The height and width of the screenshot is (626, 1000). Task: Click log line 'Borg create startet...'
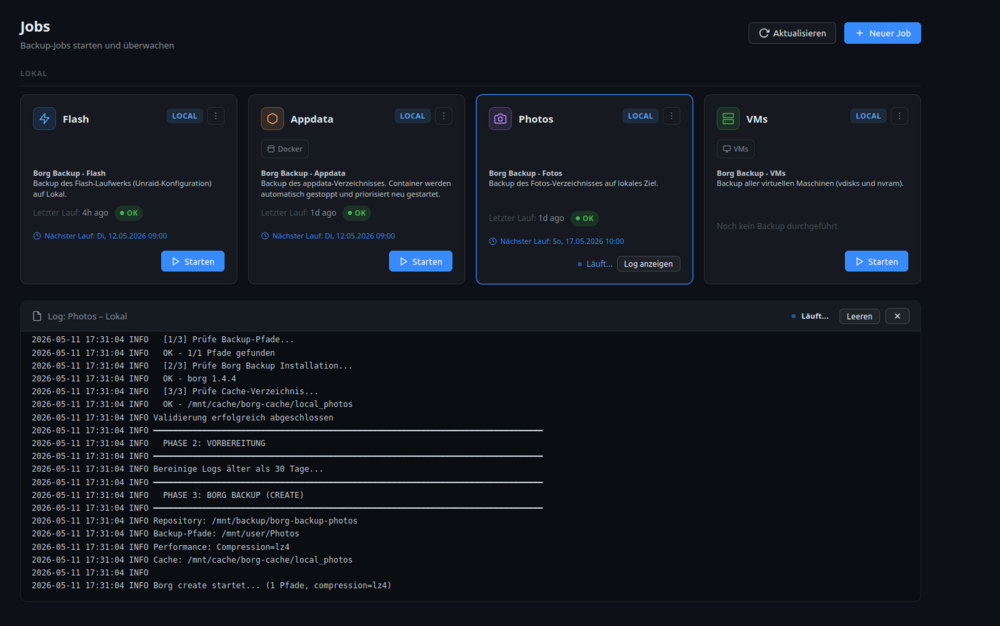click(x=272, y=585)
